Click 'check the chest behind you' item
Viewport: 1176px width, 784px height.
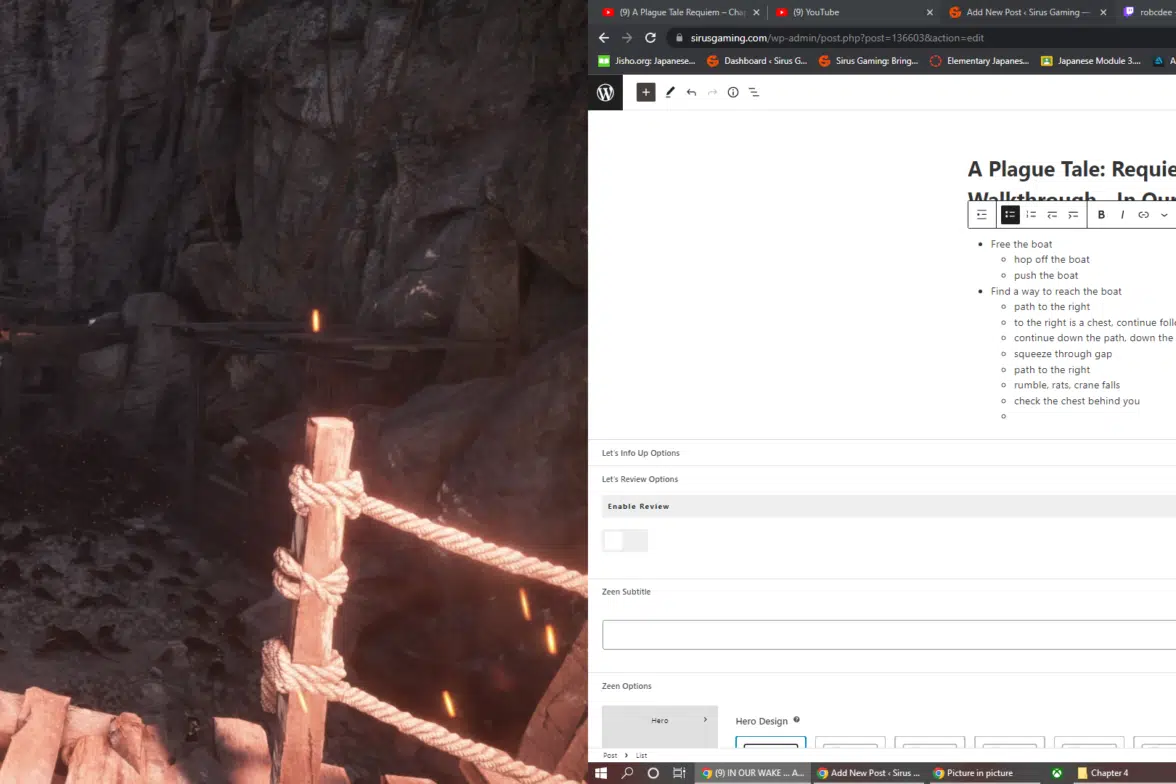coord(1076,401)
